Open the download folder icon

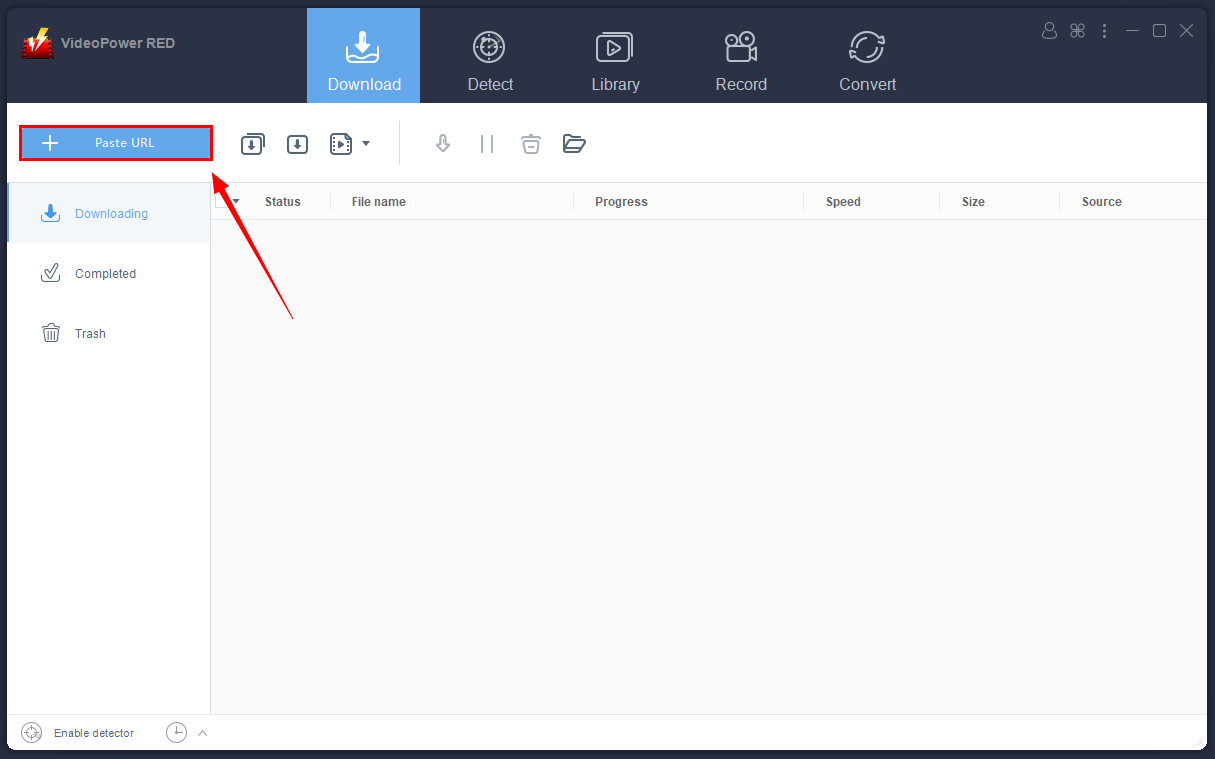574,144
